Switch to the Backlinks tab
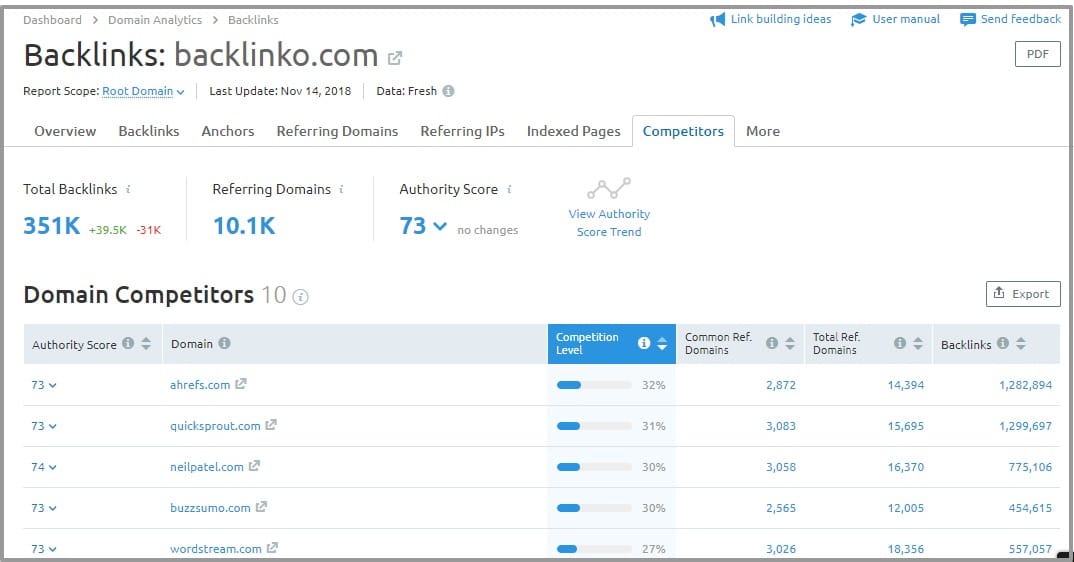Image resolution: width=1074 pixels, height=562 pixels. pyautogui.click(x=149, y=131)
